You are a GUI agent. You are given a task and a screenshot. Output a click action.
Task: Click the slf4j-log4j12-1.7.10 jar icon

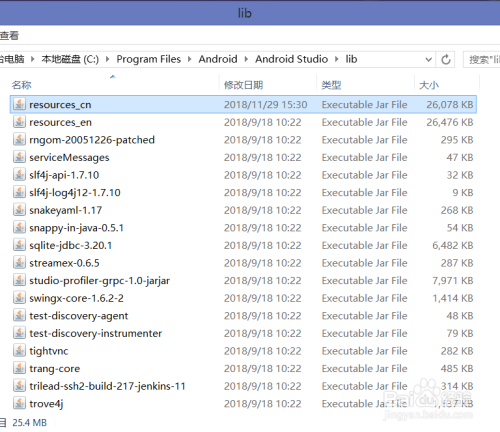pyautogui.click(x=19, y=192)
